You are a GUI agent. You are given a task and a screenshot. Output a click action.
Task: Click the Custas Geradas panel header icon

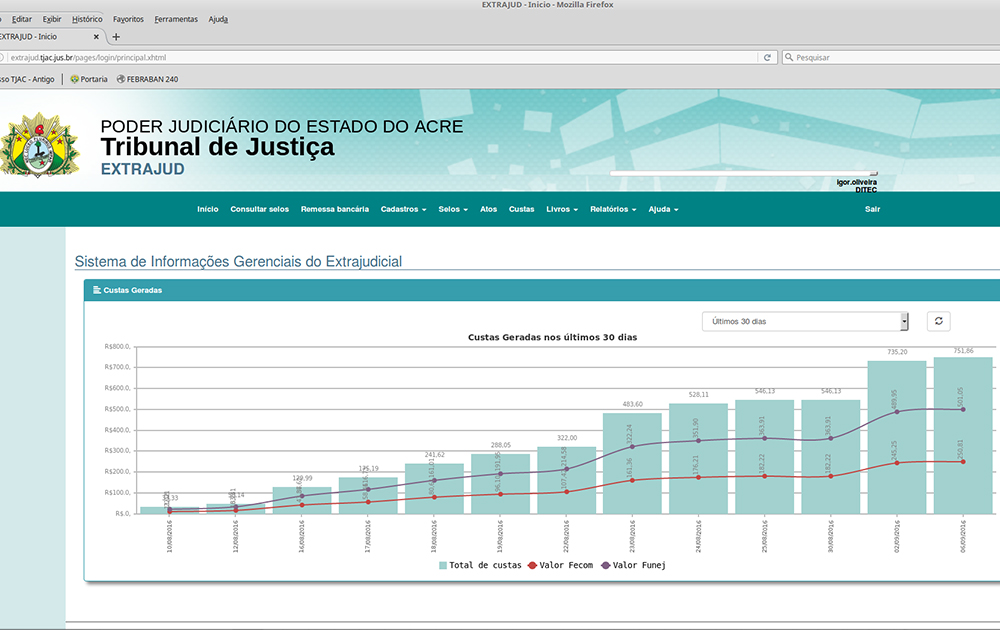[97, 290]
